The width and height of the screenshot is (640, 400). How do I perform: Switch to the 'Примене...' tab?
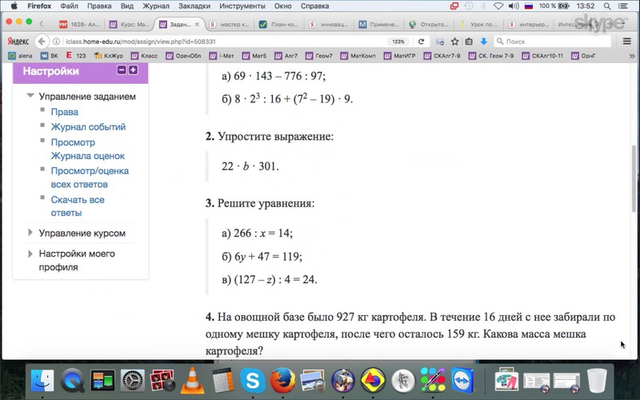[x=379, y=24]
